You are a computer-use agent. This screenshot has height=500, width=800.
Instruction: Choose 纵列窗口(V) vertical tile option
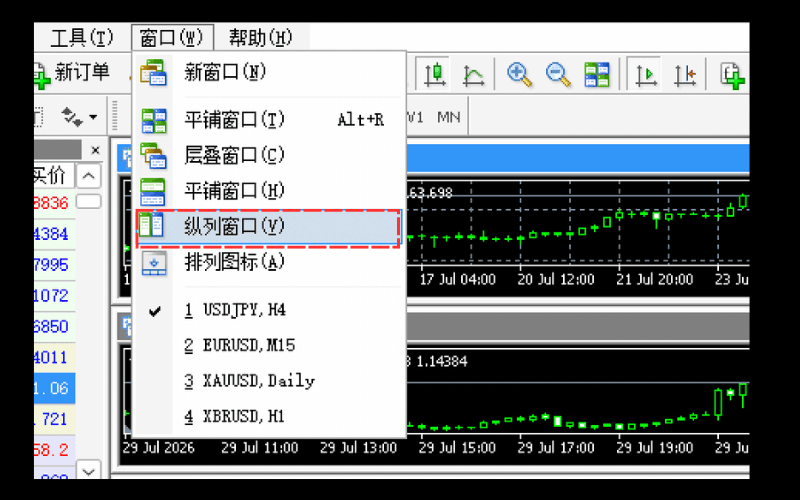click(269, 227)
